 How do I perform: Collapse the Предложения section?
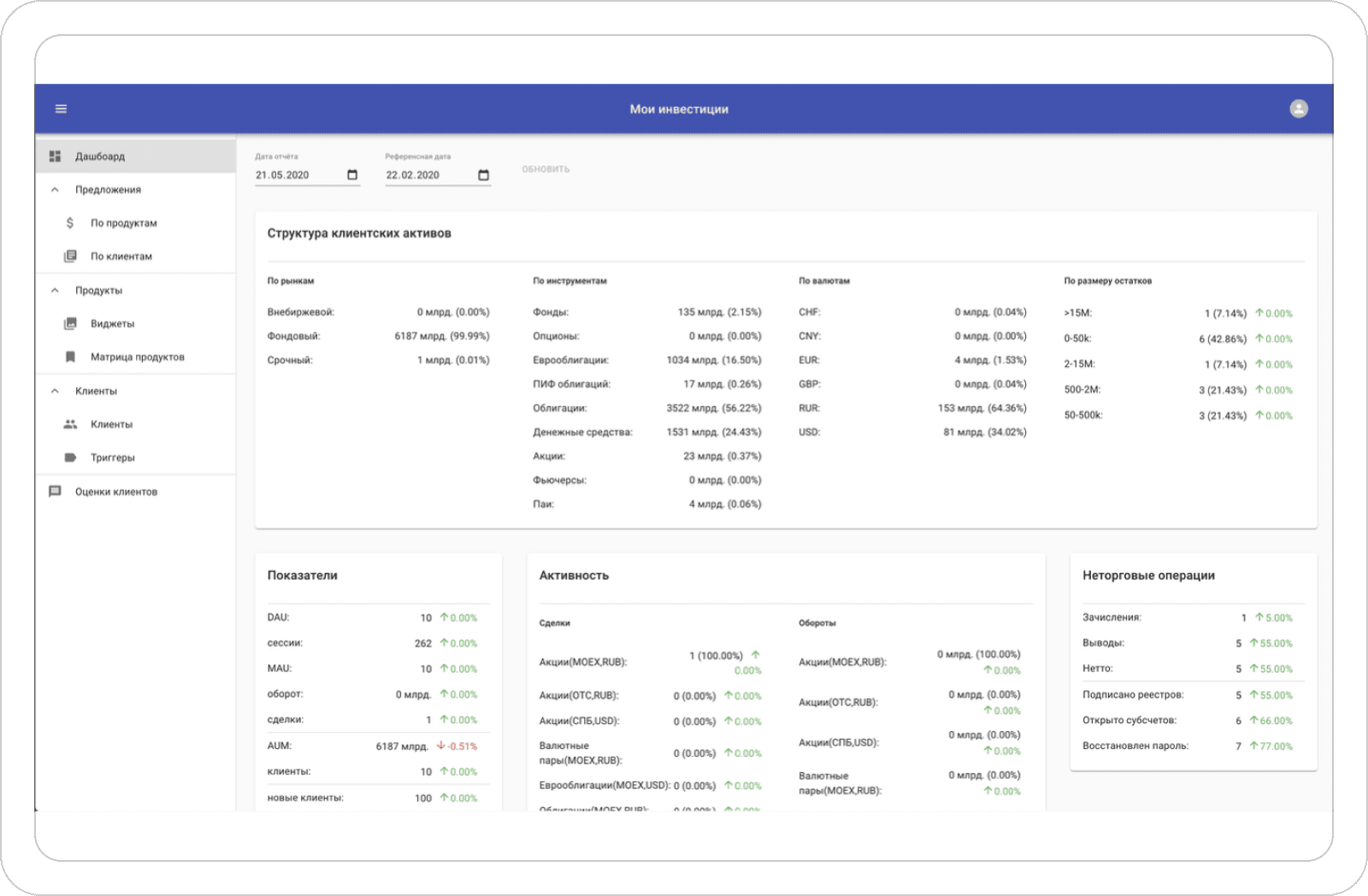(x=55, y=190)
